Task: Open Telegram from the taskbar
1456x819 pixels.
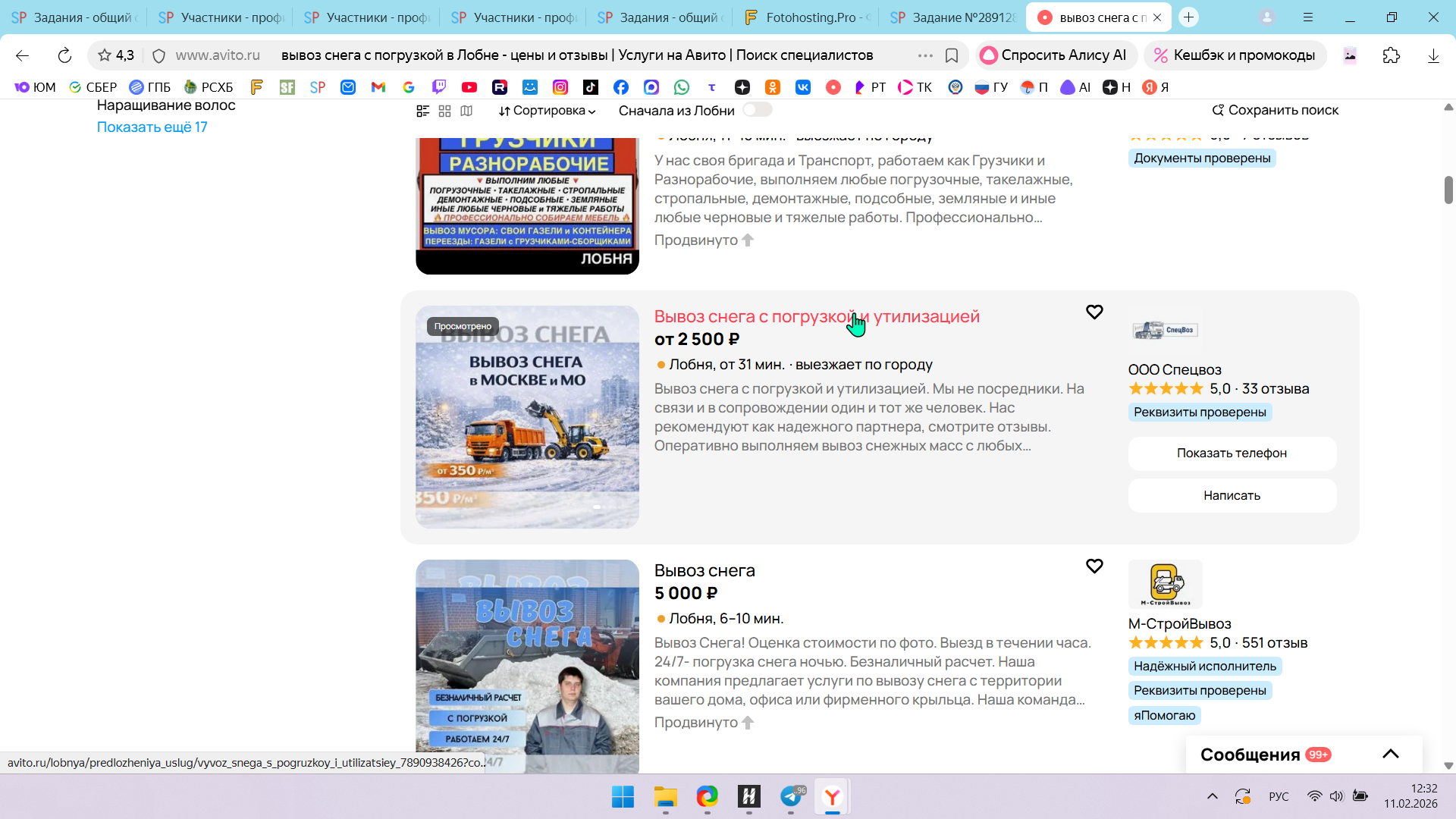Action: tap(791, 796)
